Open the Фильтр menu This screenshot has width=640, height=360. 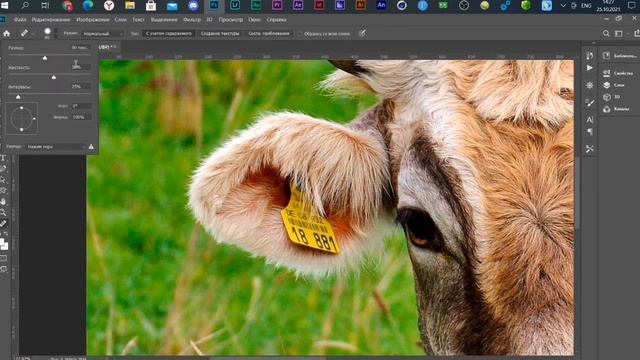coord(192,20)
